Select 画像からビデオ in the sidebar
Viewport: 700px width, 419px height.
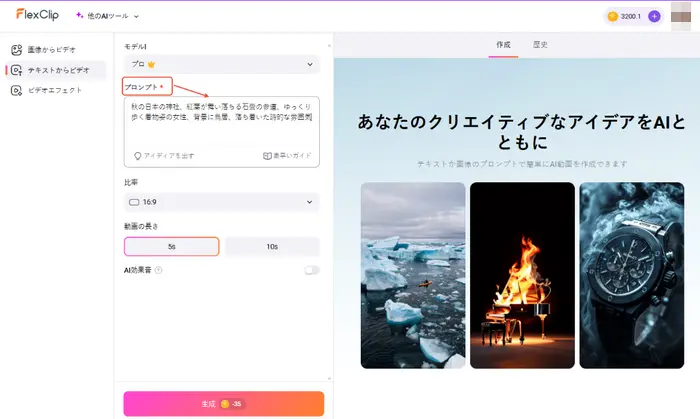[56, 50]
